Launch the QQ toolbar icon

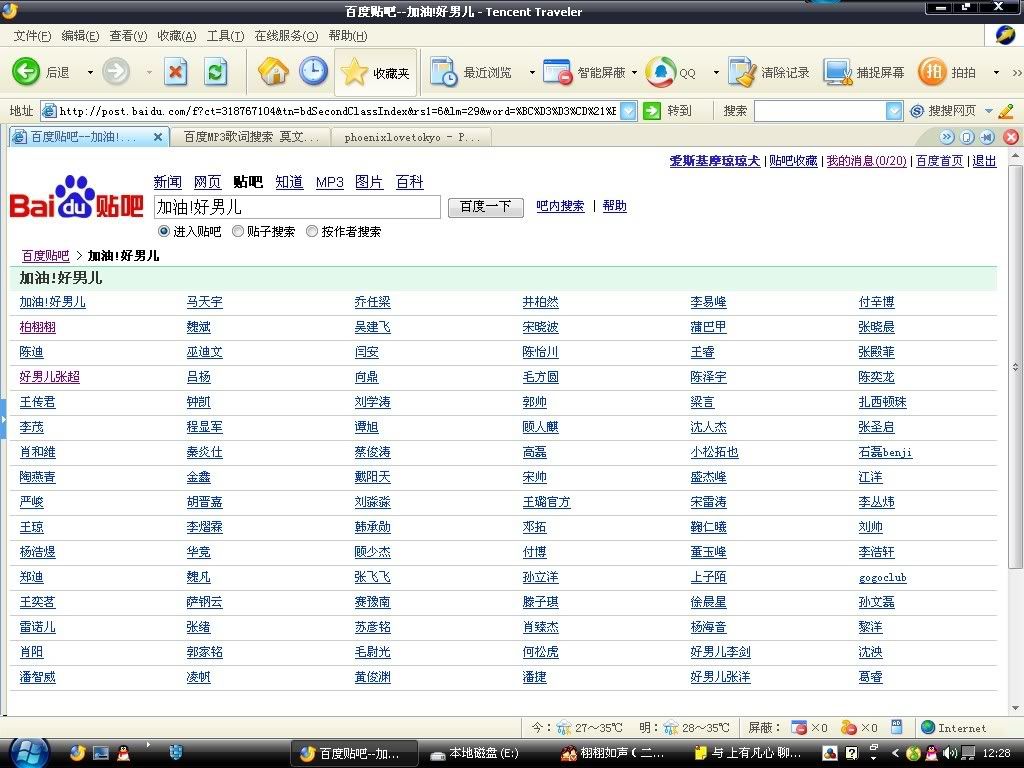click(x=660, y=72)
